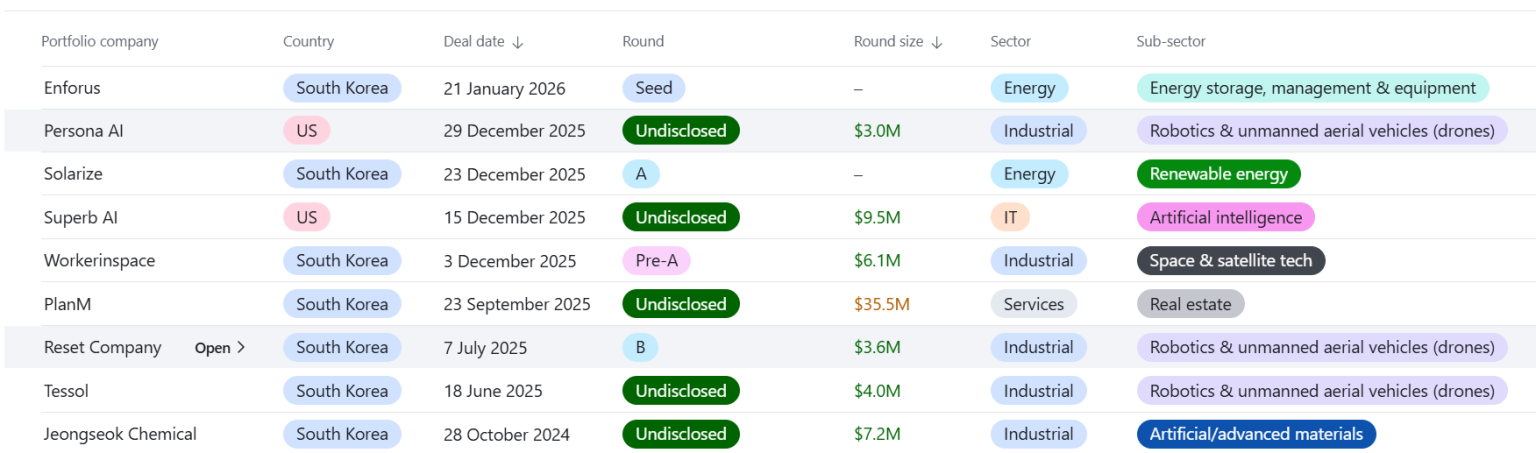
Task: Click the chevron next to Open
Action: point(241,348)
